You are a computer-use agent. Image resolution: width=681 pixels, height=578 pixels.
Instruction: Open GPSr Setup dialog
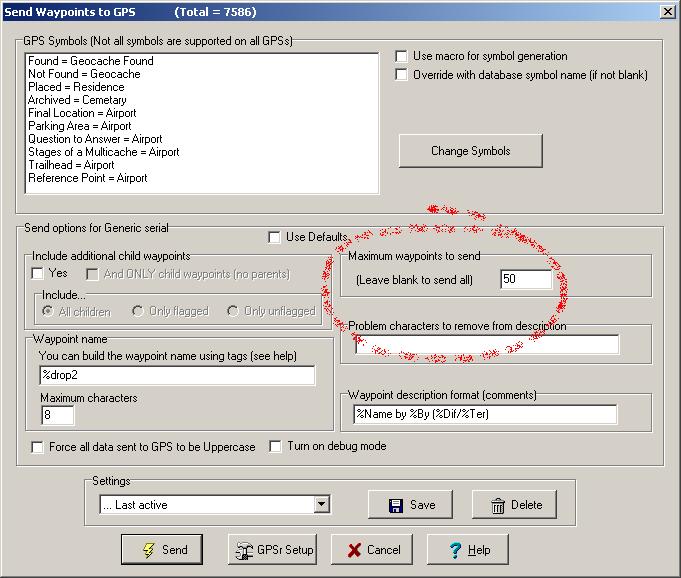tap(273, 549)
